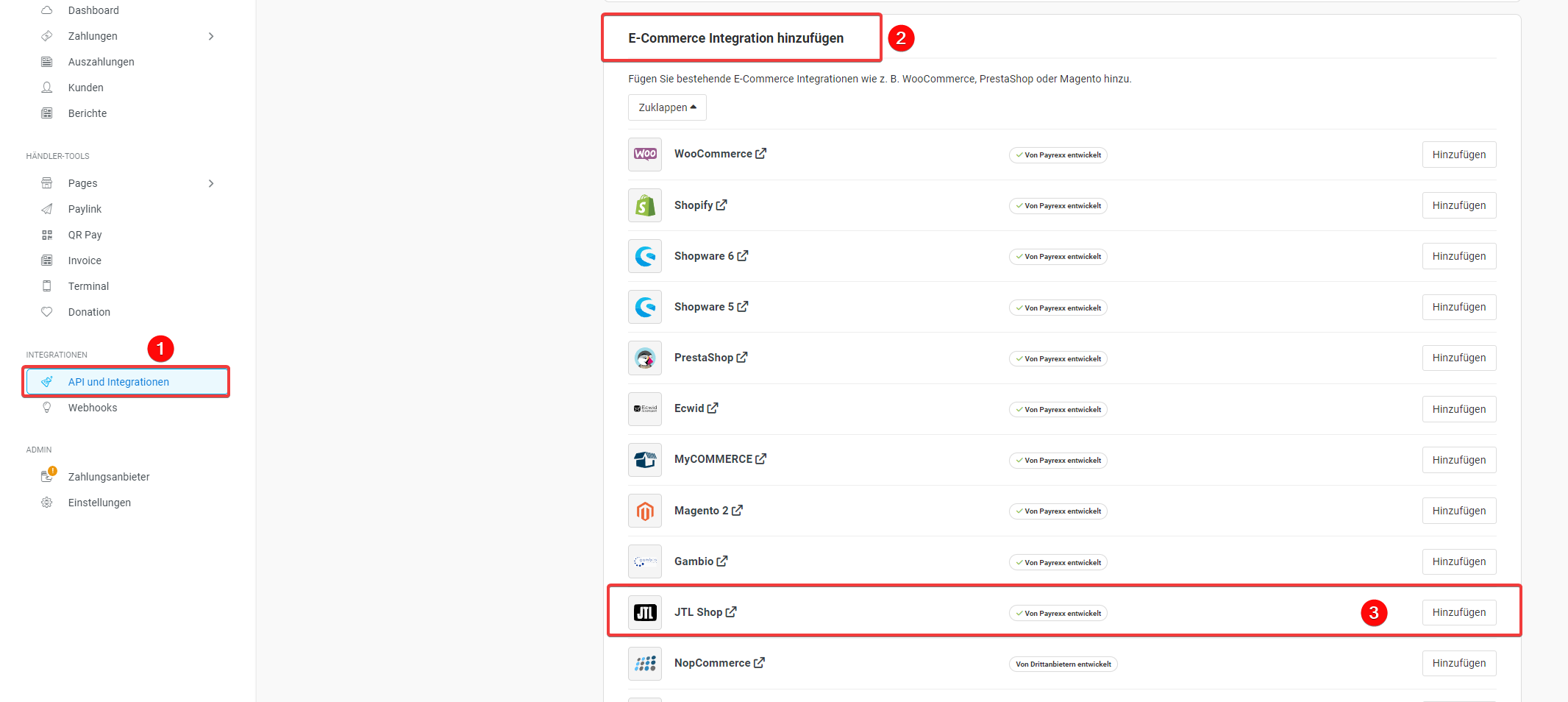Click the Shopify logo thumbnail
1568x702 pixels.
tap(645, 205)
